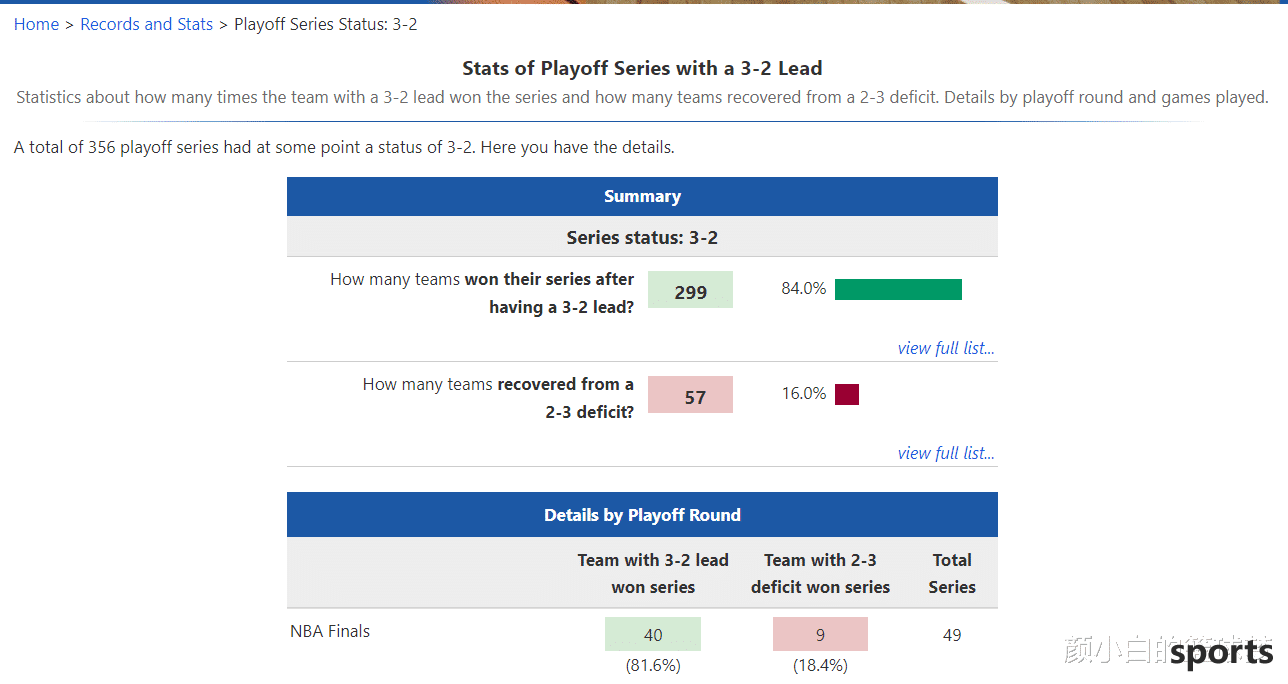The width and height of the screenshot is (1288, 684).
Task: Click the sports watermark logo
Action: [1221, 653]
